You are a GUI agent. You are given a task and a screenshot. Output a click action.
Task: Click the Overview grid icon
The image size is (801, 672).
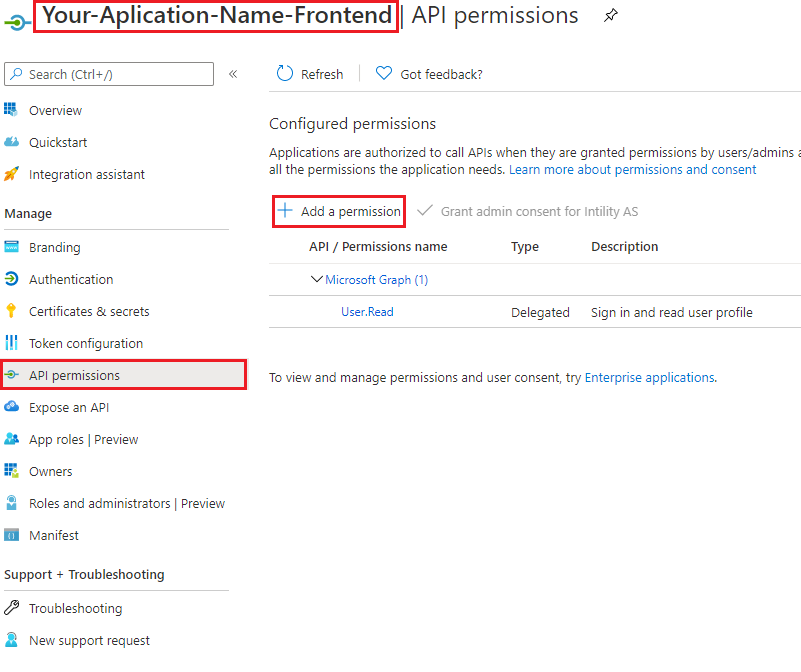pyautogui.click(x=11, y=109)
